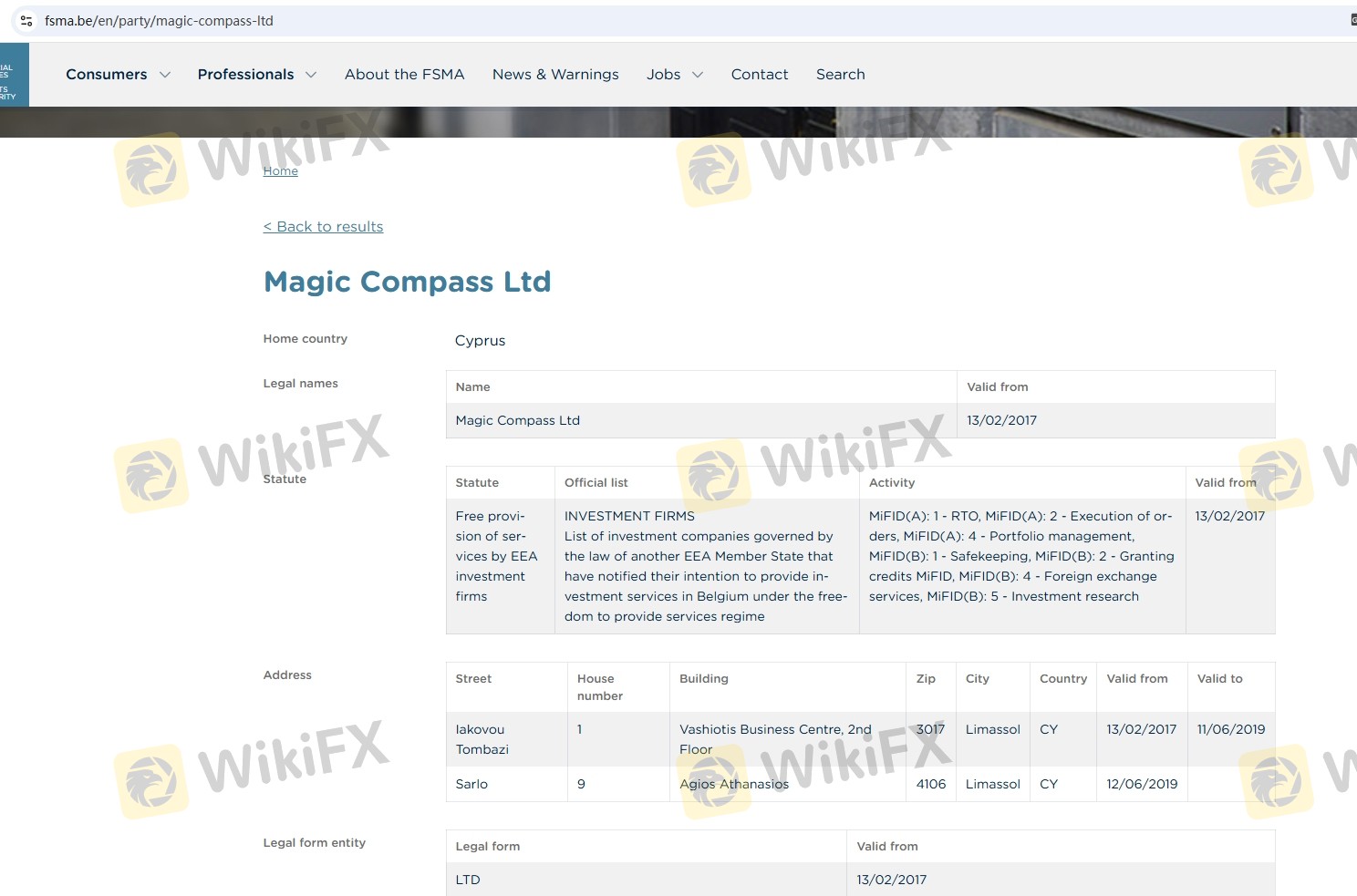Click the INVESTMENT FIRMS official list text
Screen dimensions: 1357x896
629,516
